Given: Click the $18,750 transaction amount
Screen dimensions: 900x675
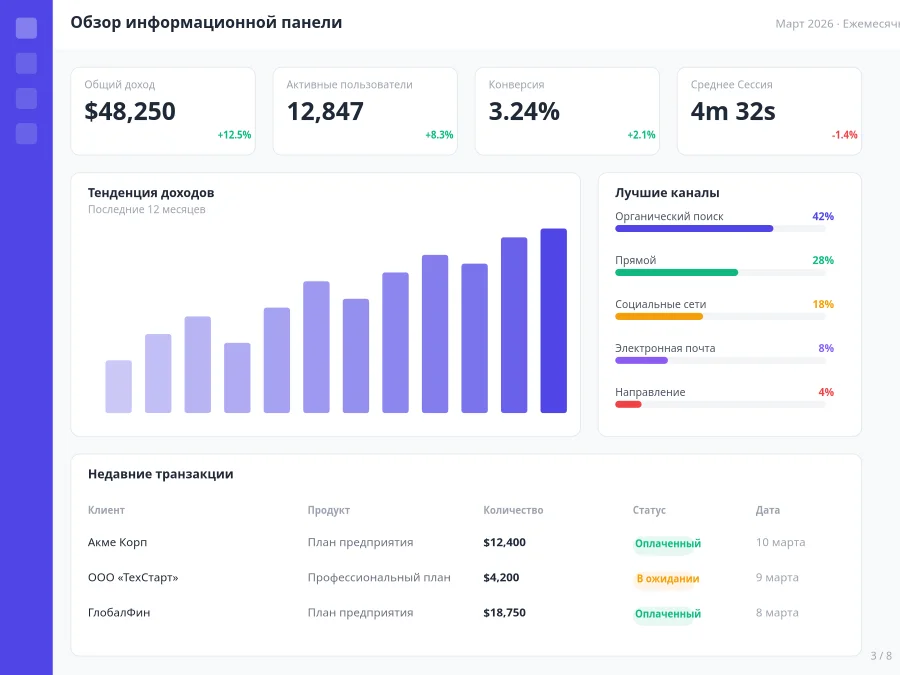Looking at the screenshot, I should pos(505,612).
